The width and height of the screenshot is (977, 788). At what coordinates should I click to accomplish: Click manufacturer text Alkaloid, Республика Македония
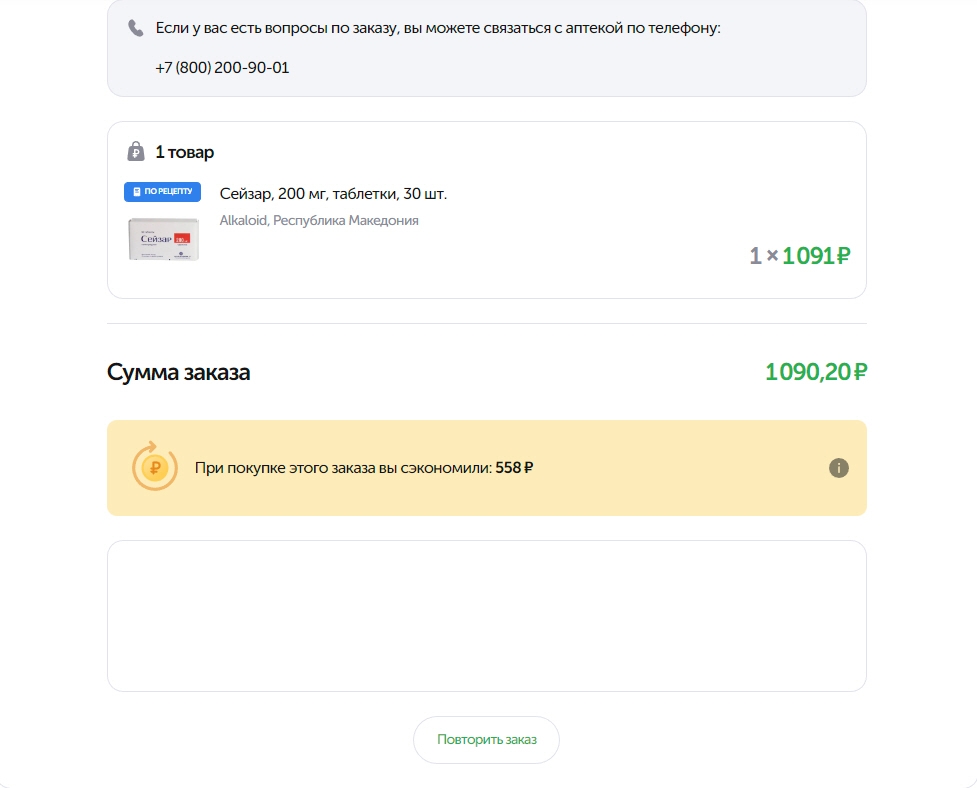click(319, 221)
